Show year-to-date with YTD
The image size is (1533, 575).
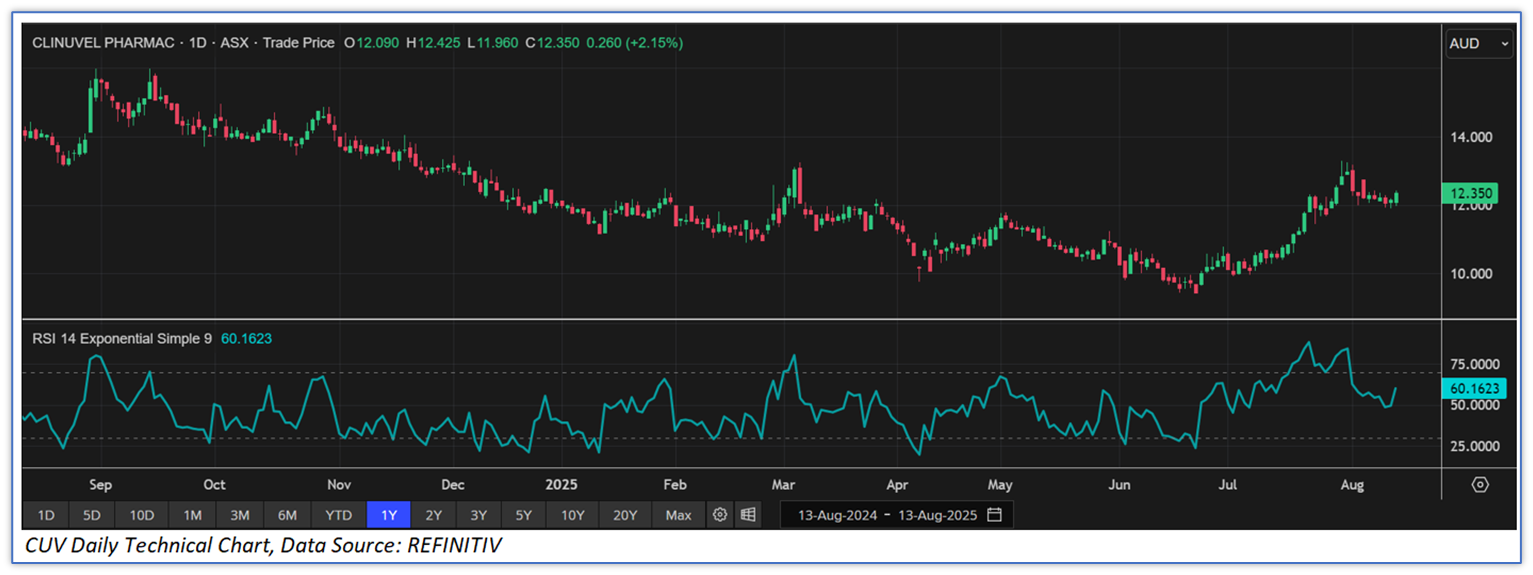click(338, 515)
